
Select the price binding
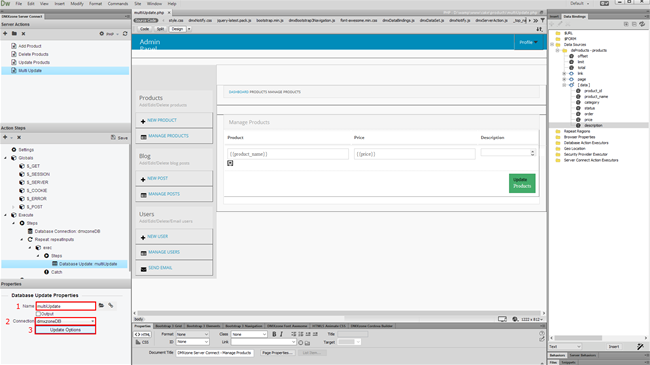588,120
